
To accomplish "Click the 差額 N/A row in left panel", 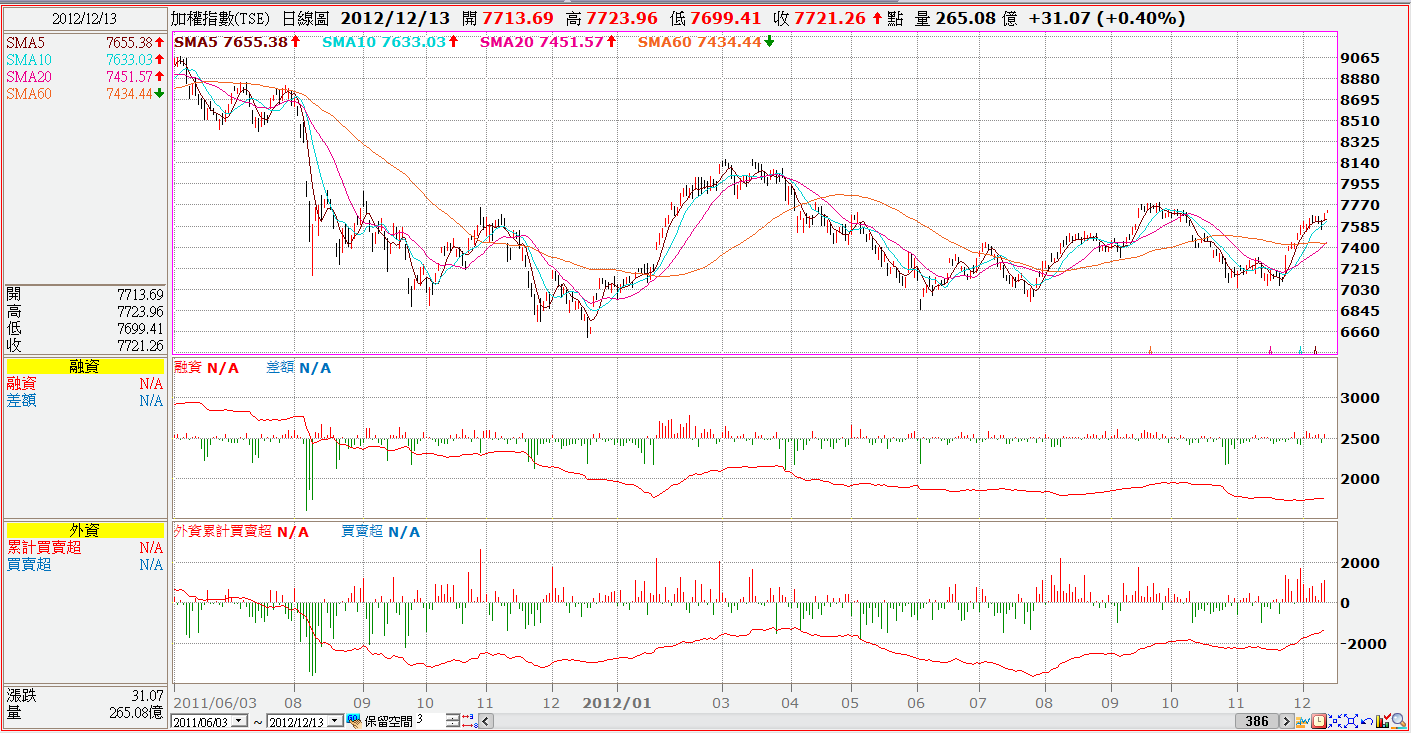I will [x=84, y=401].
